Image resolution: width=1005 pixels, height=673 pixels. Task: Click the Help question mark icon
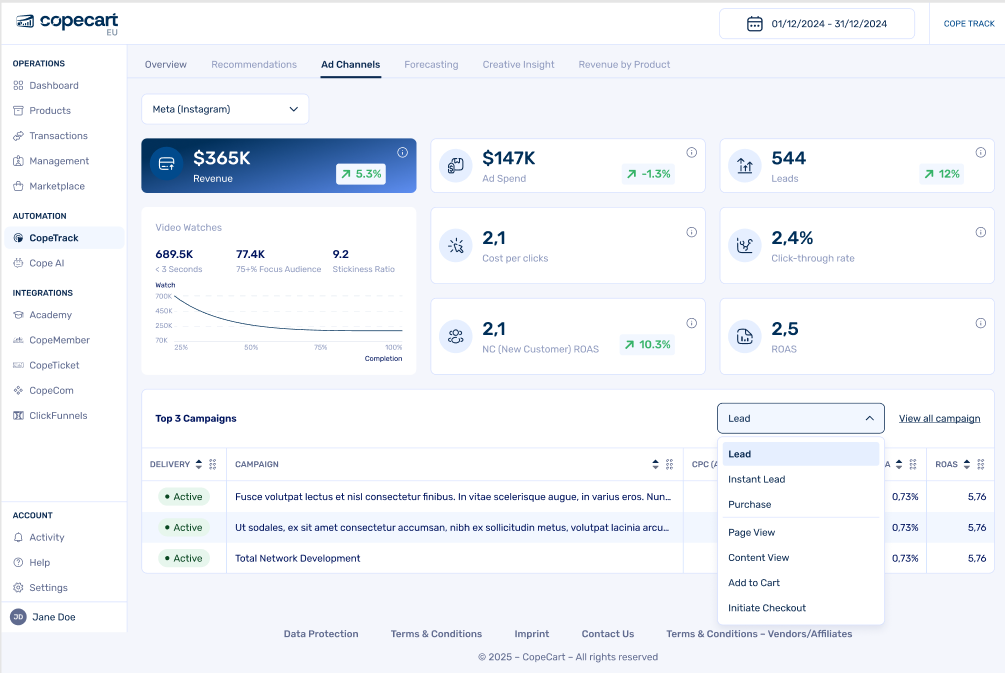[18, 562]
